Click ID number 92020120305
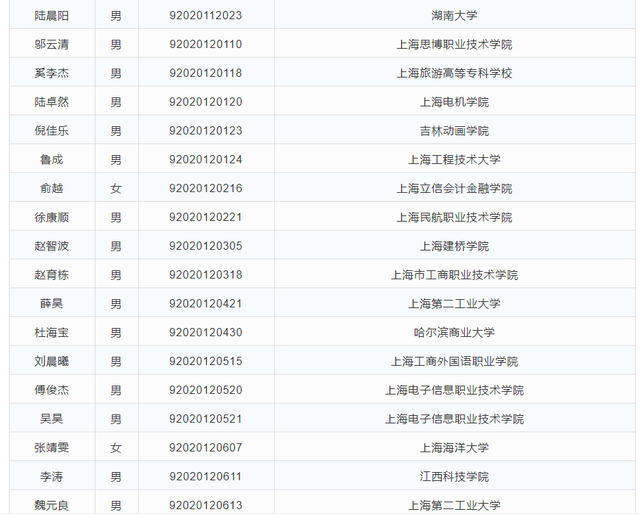 206,246
